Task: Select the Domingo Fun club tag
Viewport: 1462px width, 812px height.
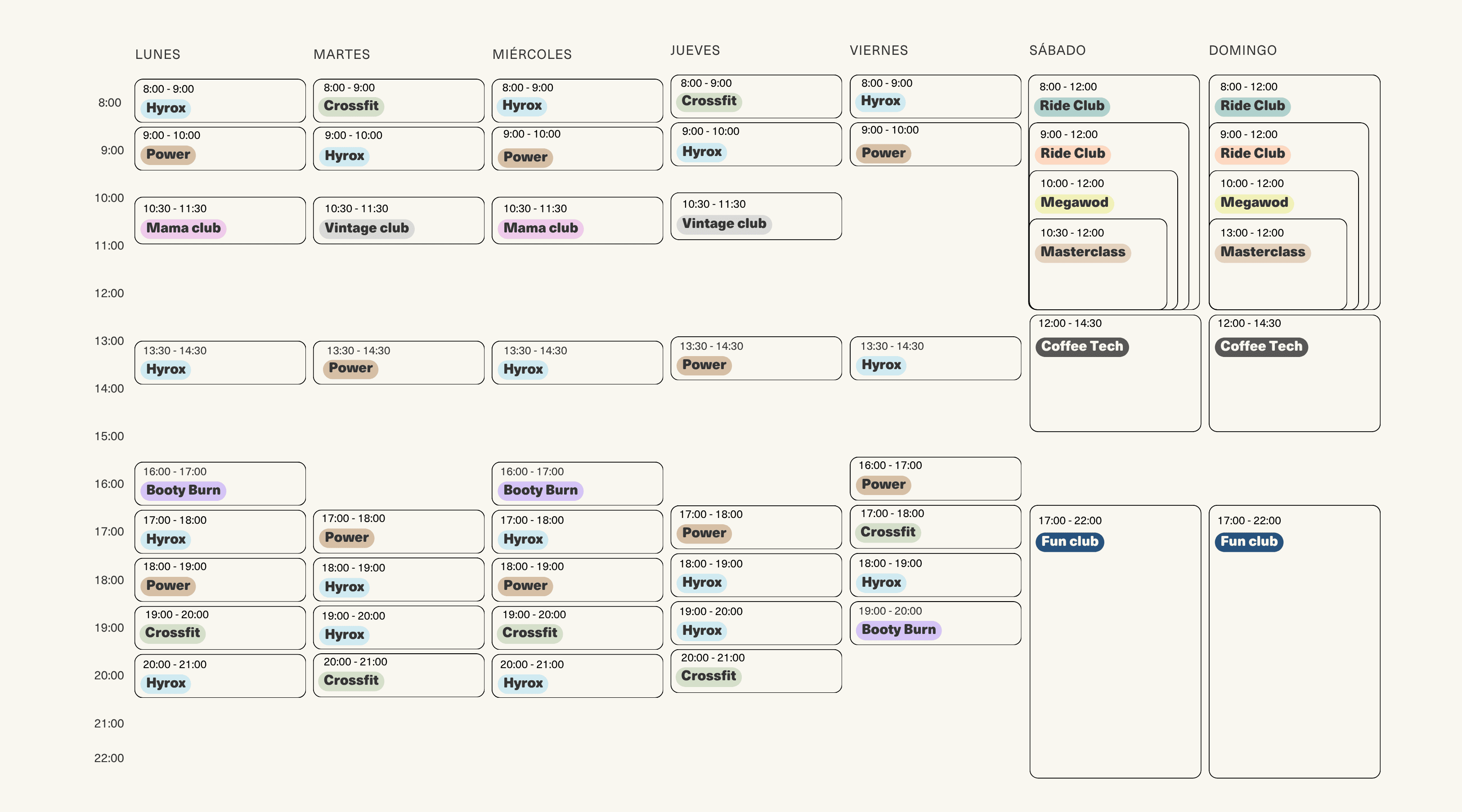Action: point(1249,542)
